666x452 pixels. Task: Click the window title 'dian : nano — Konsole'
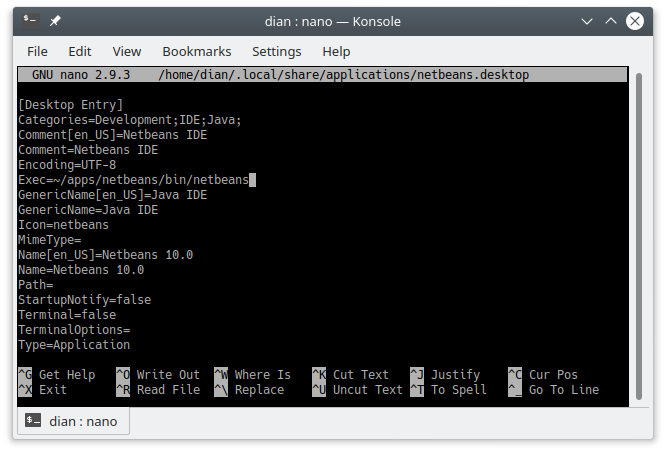point(333,21)
